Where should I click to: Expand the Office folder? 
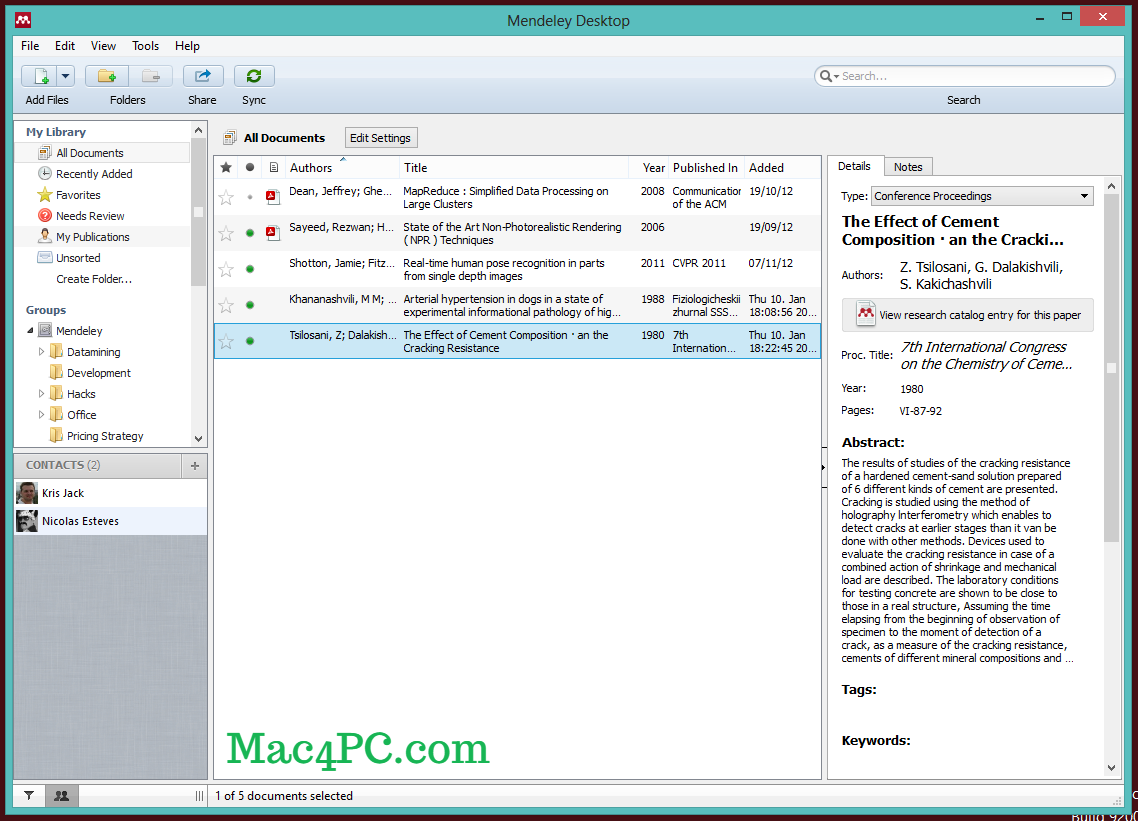click(x=41, y=414)
